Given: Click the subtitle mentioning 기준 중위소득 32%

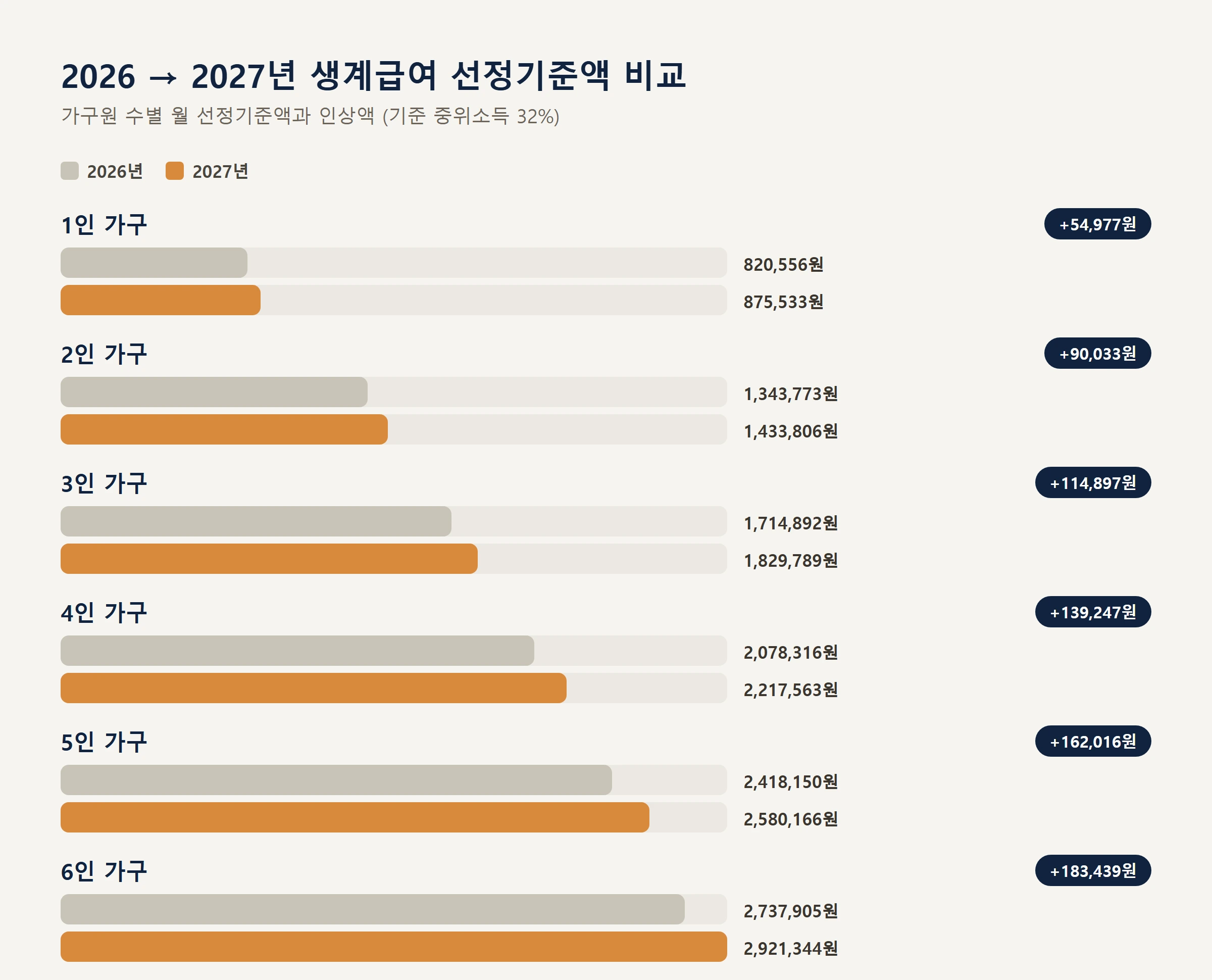Looking at the screenshot, I should coord(311,116).
